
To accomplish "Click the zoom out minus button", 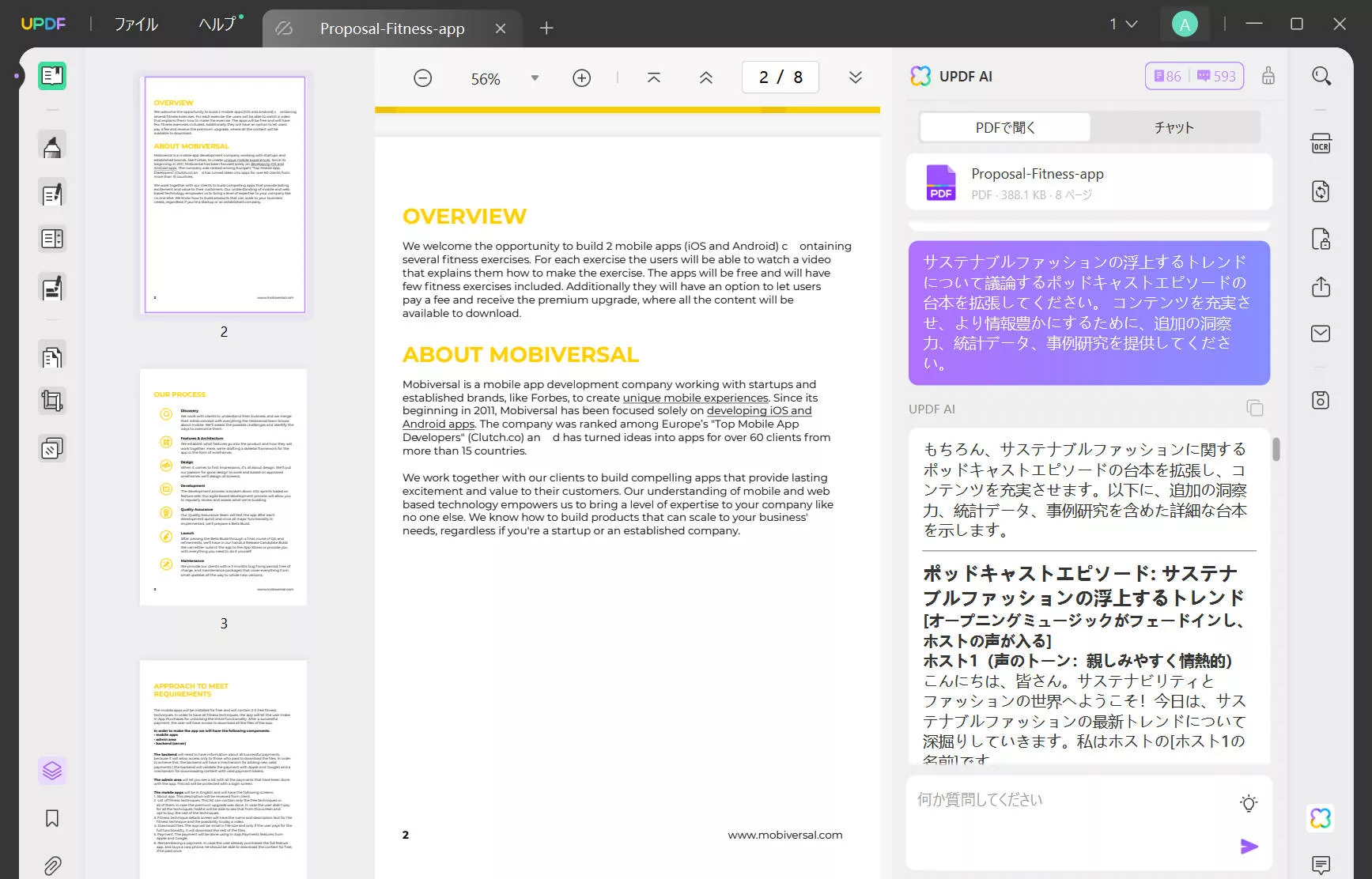I will [x=423, y=78].
